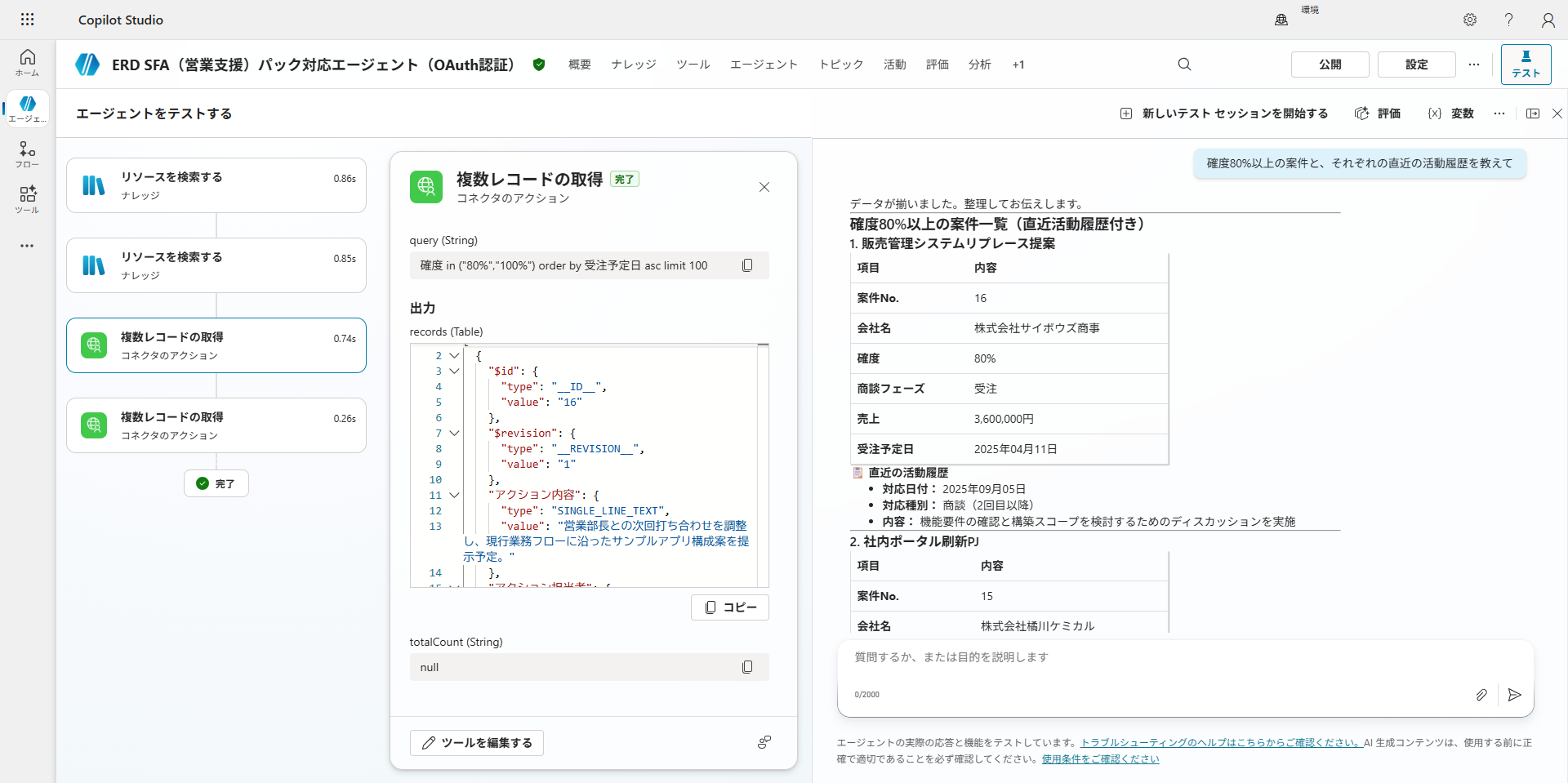
Task: Go to ホーム in the left sidebar
Action: [x=27, y=62]
